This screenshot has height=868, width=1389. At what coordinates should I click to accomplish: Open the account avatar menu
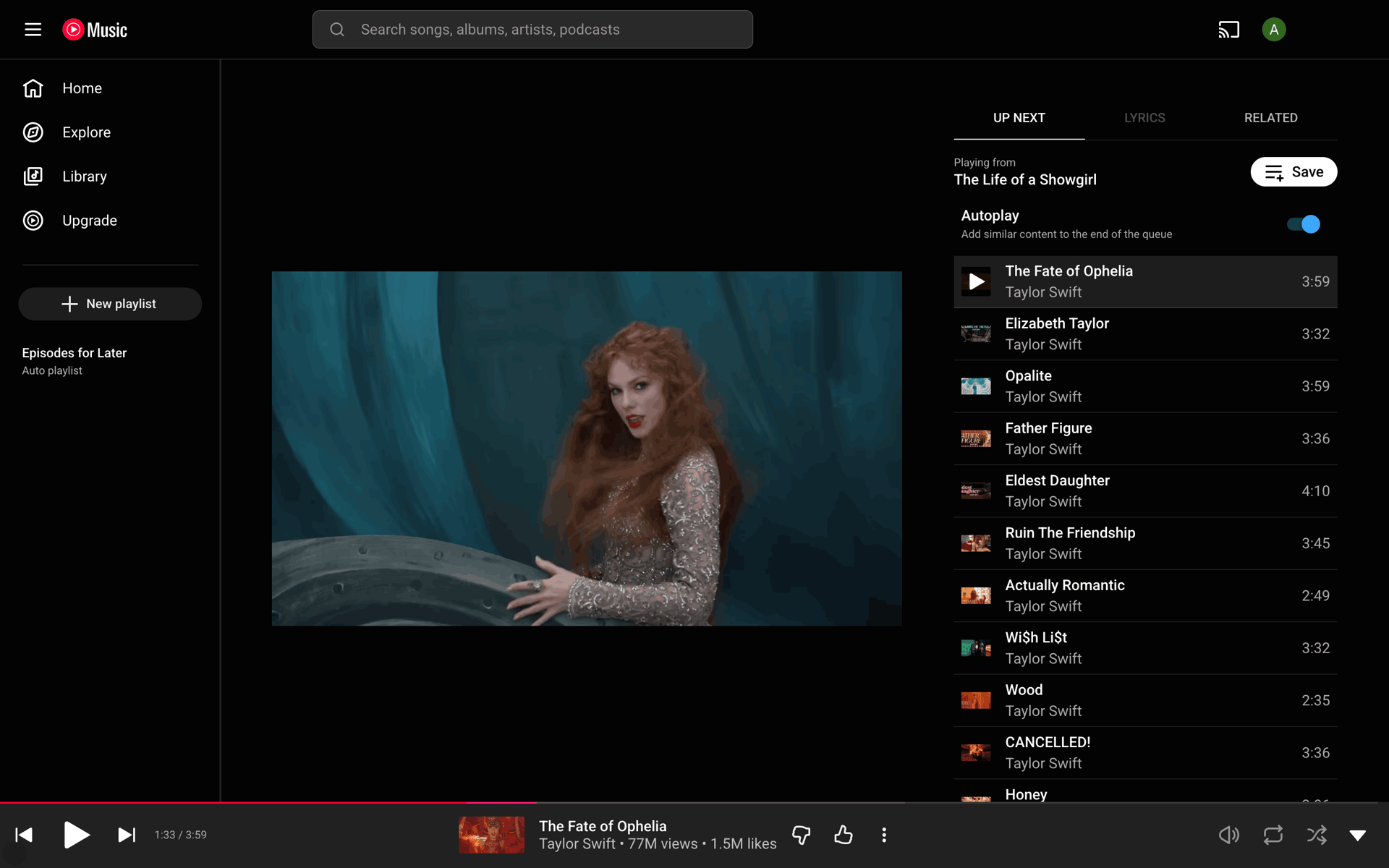coord(1274,30)
